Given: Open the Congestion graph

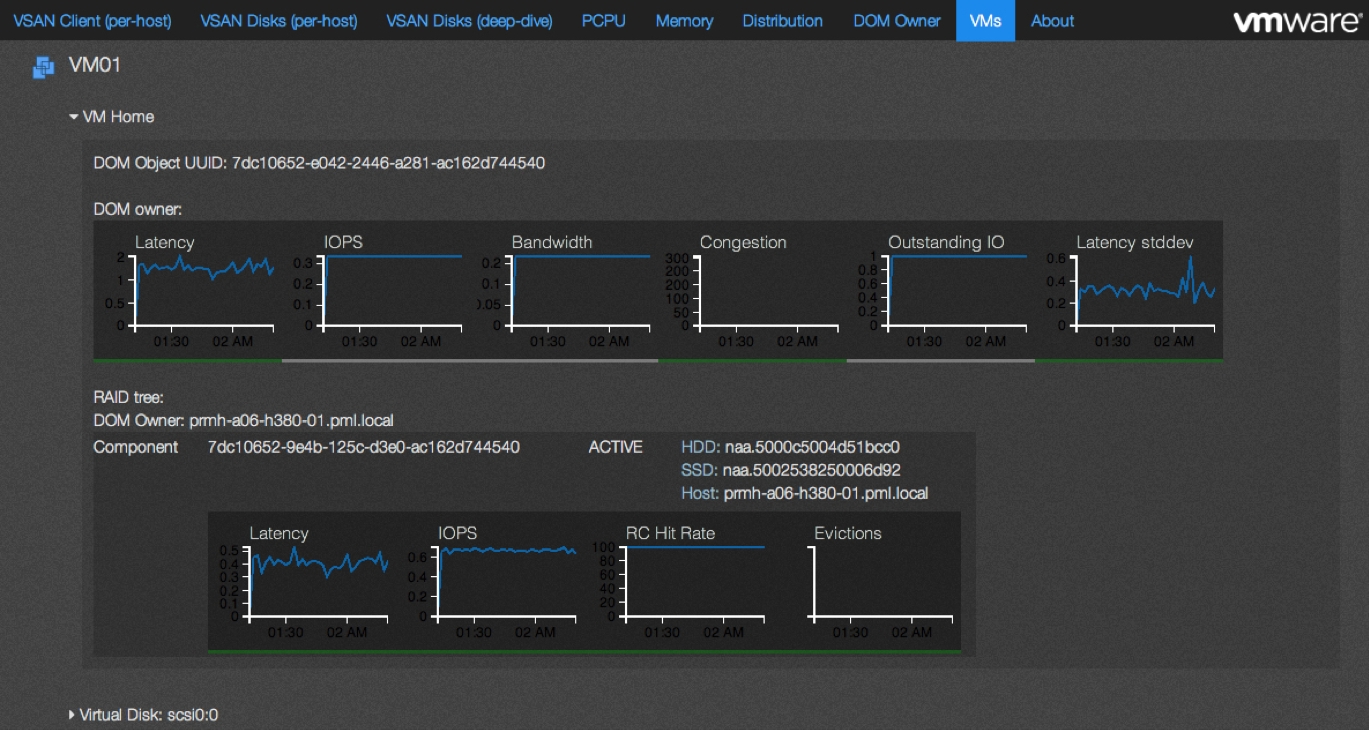Looking at the screenshot, I should (752, 291).
